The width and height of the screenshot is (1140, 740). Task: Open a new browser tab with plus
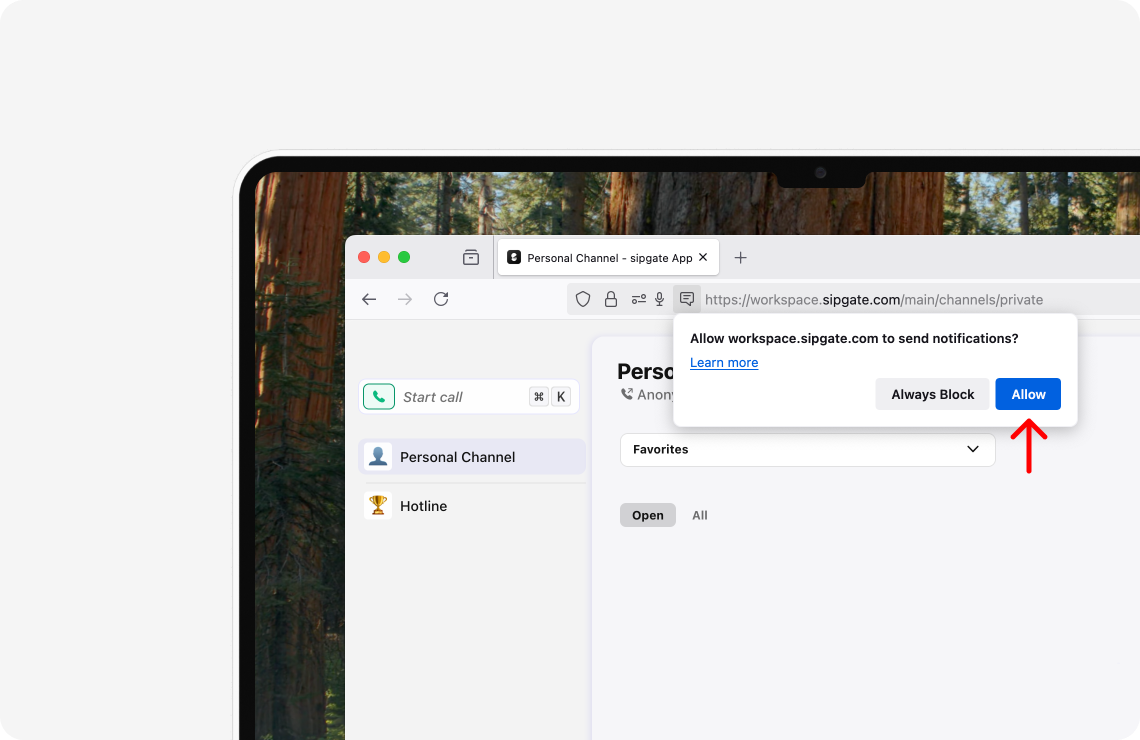pos(740,257)
